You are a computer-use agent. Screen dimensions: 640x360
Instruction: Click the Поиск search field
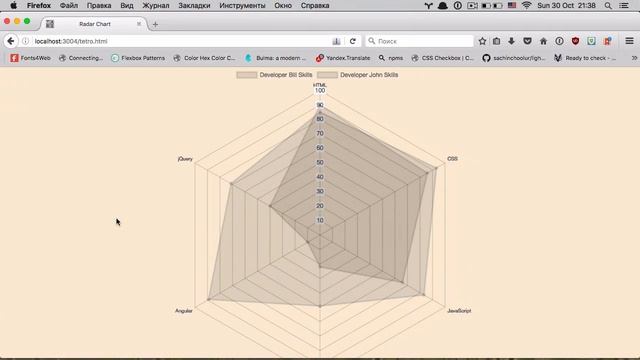(x=420, y=41)
